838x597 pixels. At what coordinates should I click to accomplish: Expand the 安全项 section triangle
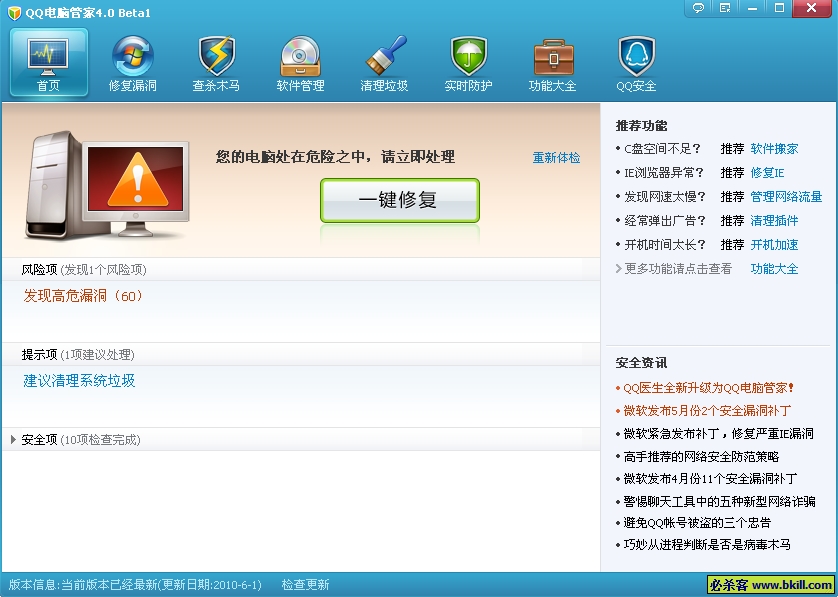click(x=13, y=440)
